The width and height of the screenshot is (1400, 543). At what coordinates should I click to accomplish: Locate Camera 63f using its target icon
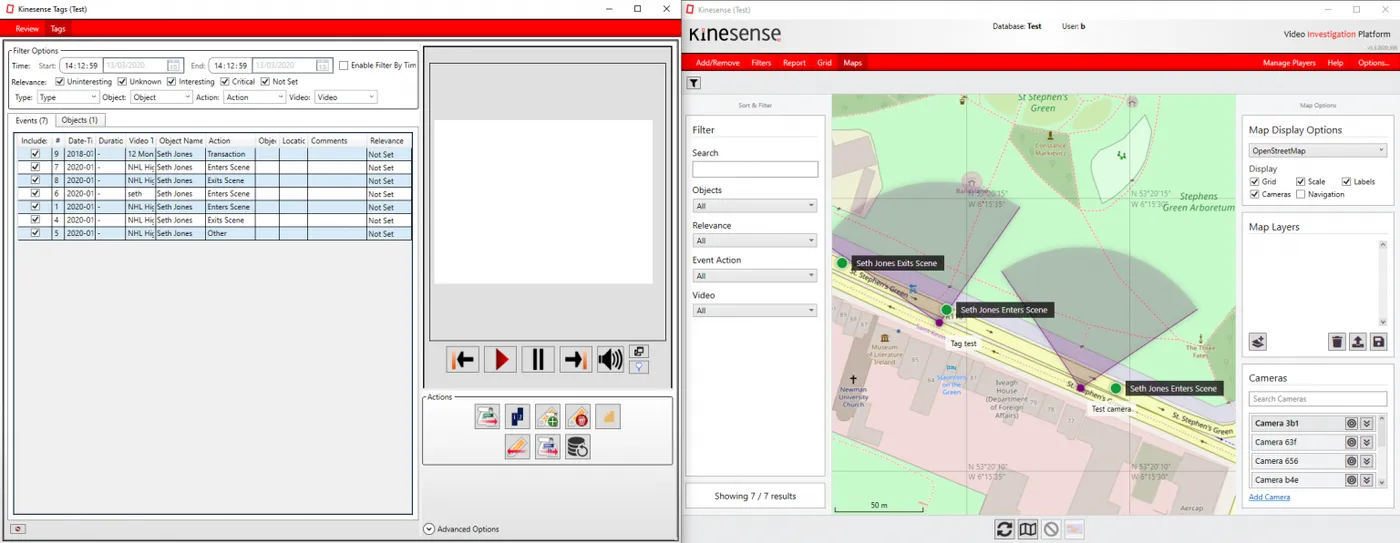tap(1351, 442)
